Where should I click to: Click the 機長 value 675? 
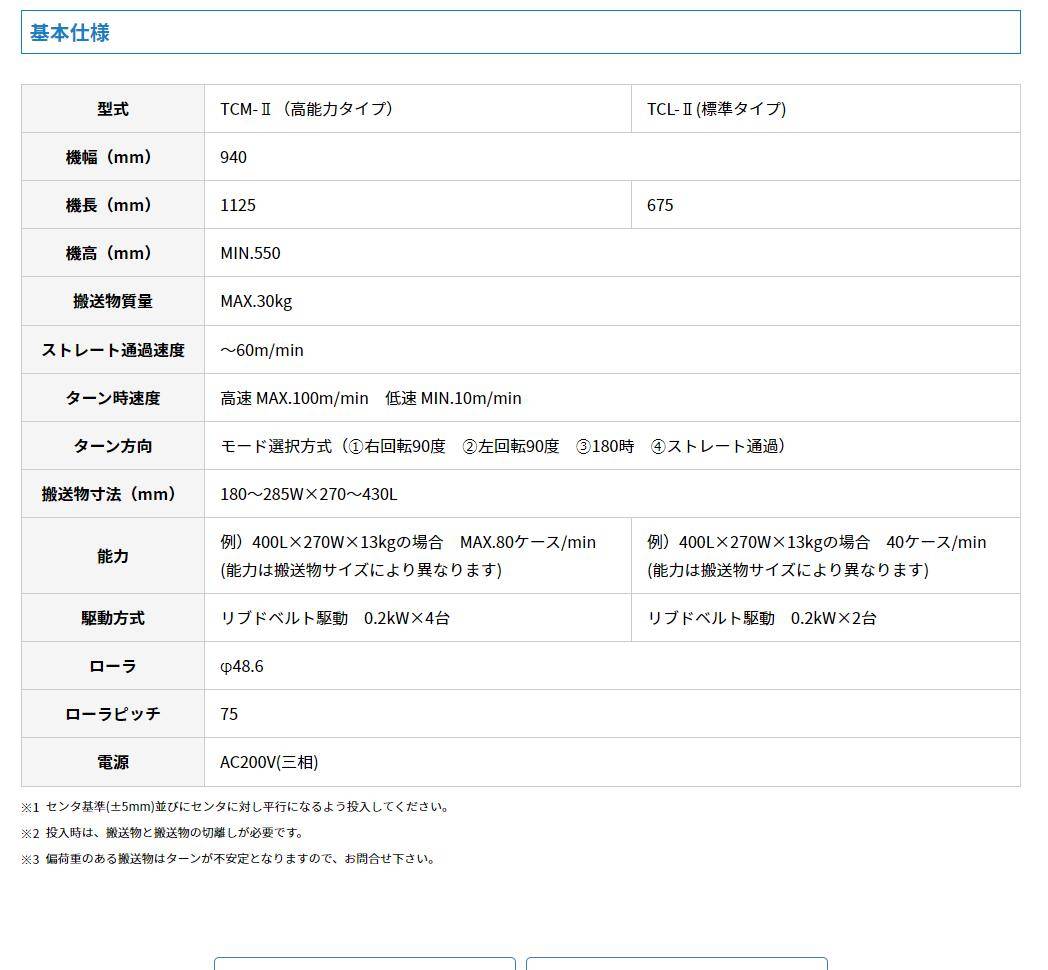pyautogui.click(x=660, y=205)
